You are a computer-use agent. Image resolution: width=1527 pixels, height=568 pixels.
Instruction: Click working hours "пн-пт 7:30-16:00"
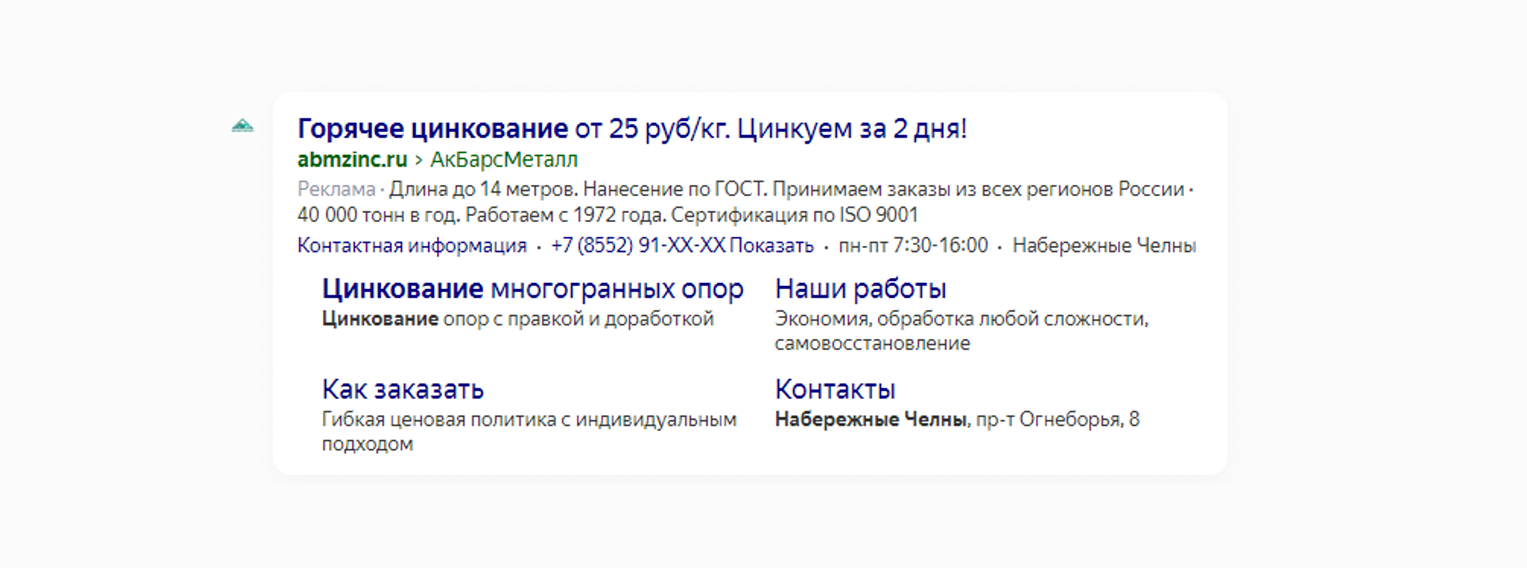click(913, 246)
